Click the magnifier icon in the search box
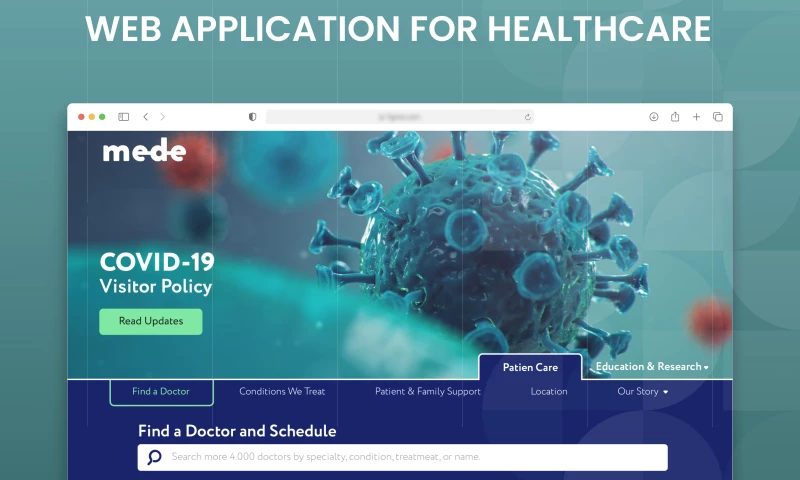This screenshot has width=800, height=480. click(x=154, y=457)
